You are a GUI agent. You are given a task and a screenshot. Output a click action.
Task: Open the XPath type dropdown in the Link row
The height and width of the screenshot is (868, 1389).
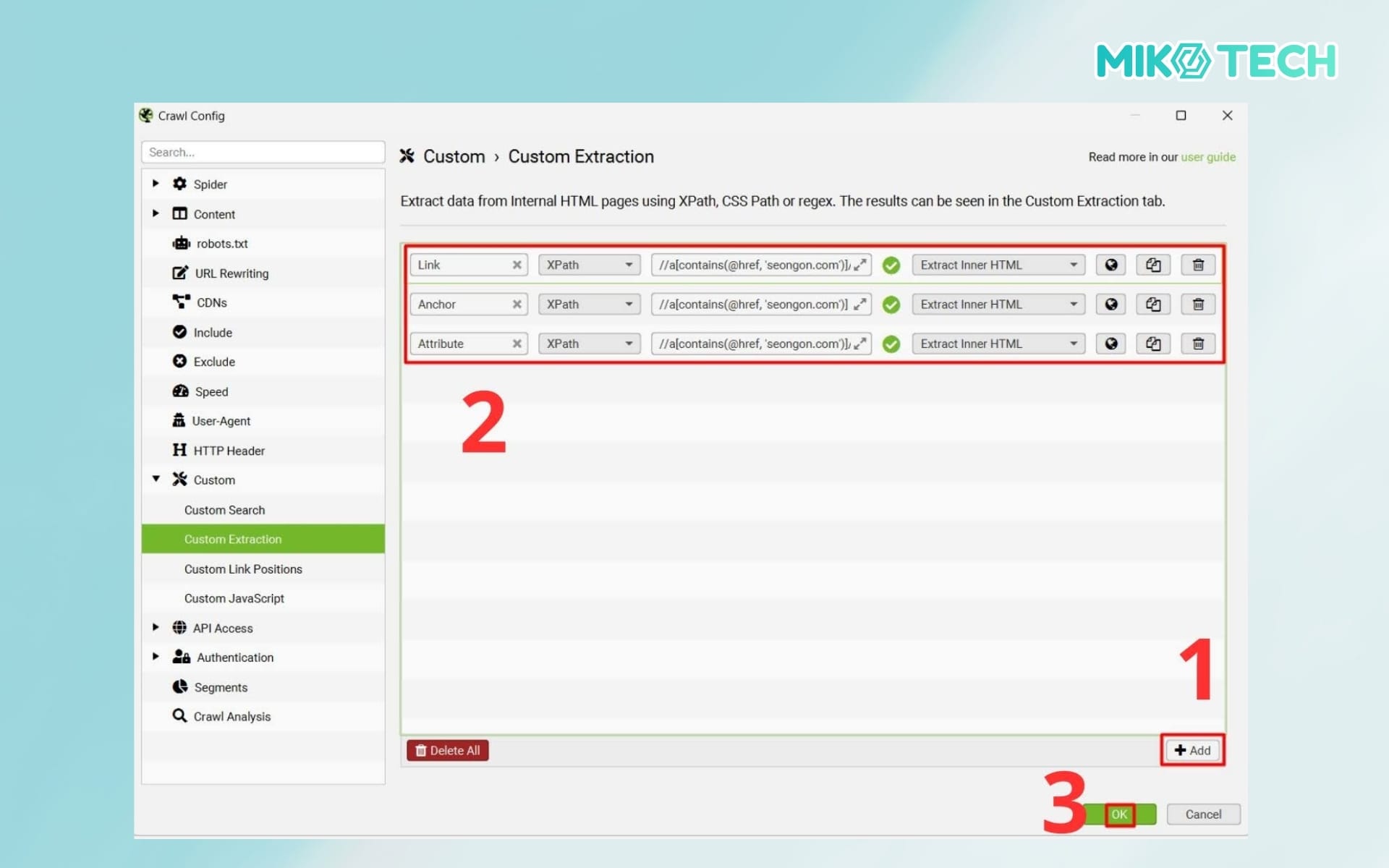589,265
